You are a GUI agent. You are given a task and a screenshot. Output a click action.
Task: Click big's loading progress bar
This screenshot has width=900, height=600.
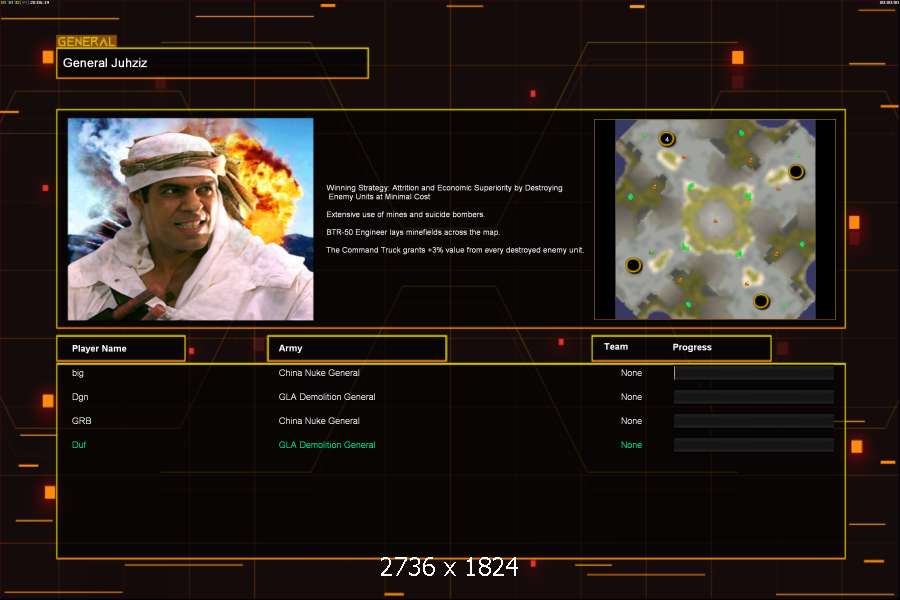(x=753, y=373)
